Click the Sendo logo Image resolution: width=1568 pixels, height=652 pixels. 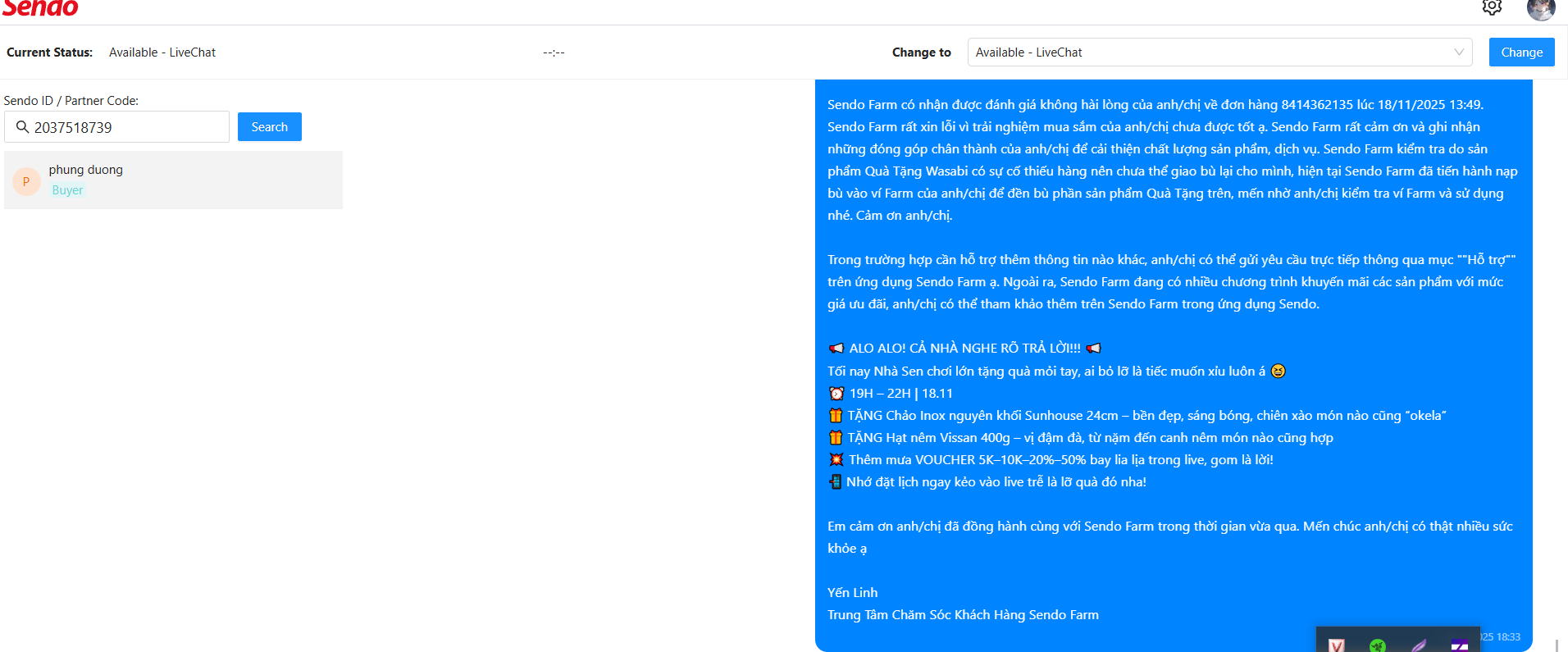(40, 8)
